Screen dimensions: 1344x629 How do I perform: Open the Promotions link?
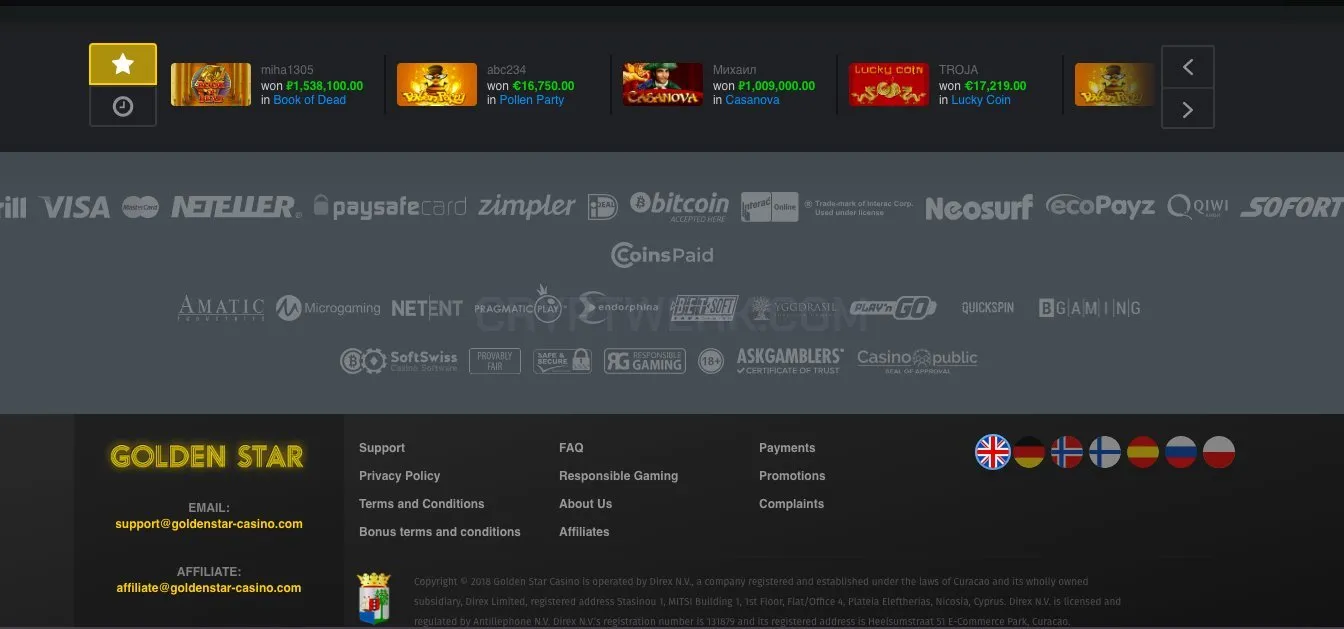pyautogui.click(x=792, y=476)
